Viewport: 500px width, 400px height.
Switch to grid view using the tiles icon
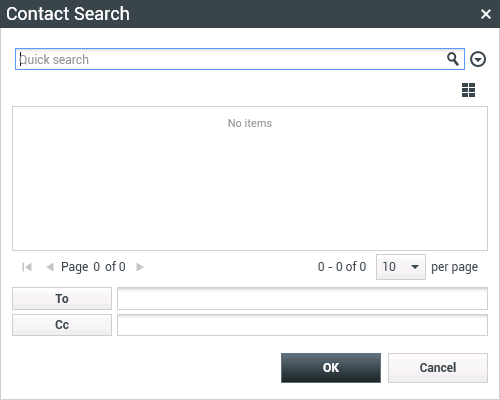point(468,90)
